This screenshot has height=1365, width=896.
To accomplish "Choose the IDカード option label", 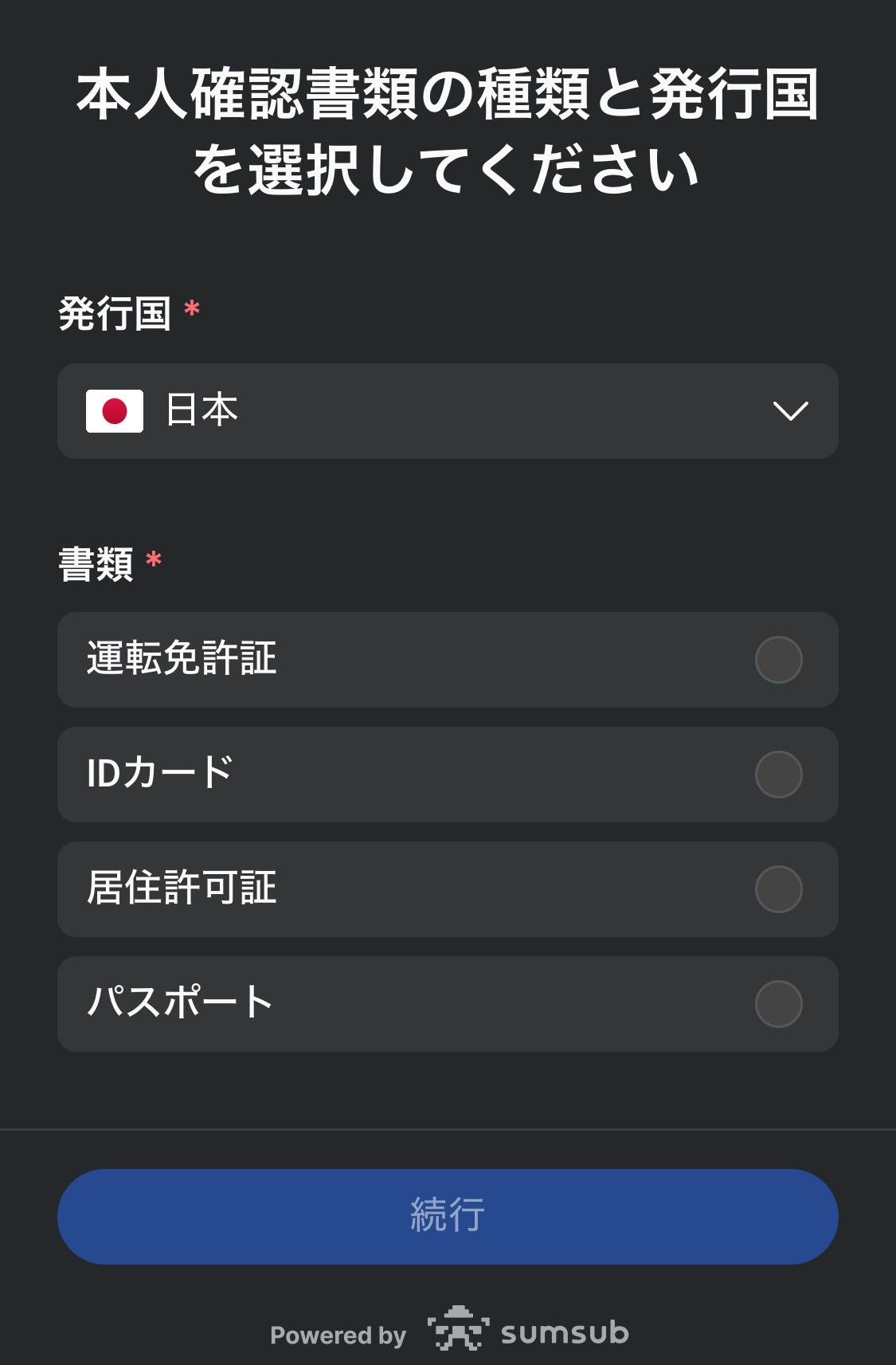I will (159, 773).
